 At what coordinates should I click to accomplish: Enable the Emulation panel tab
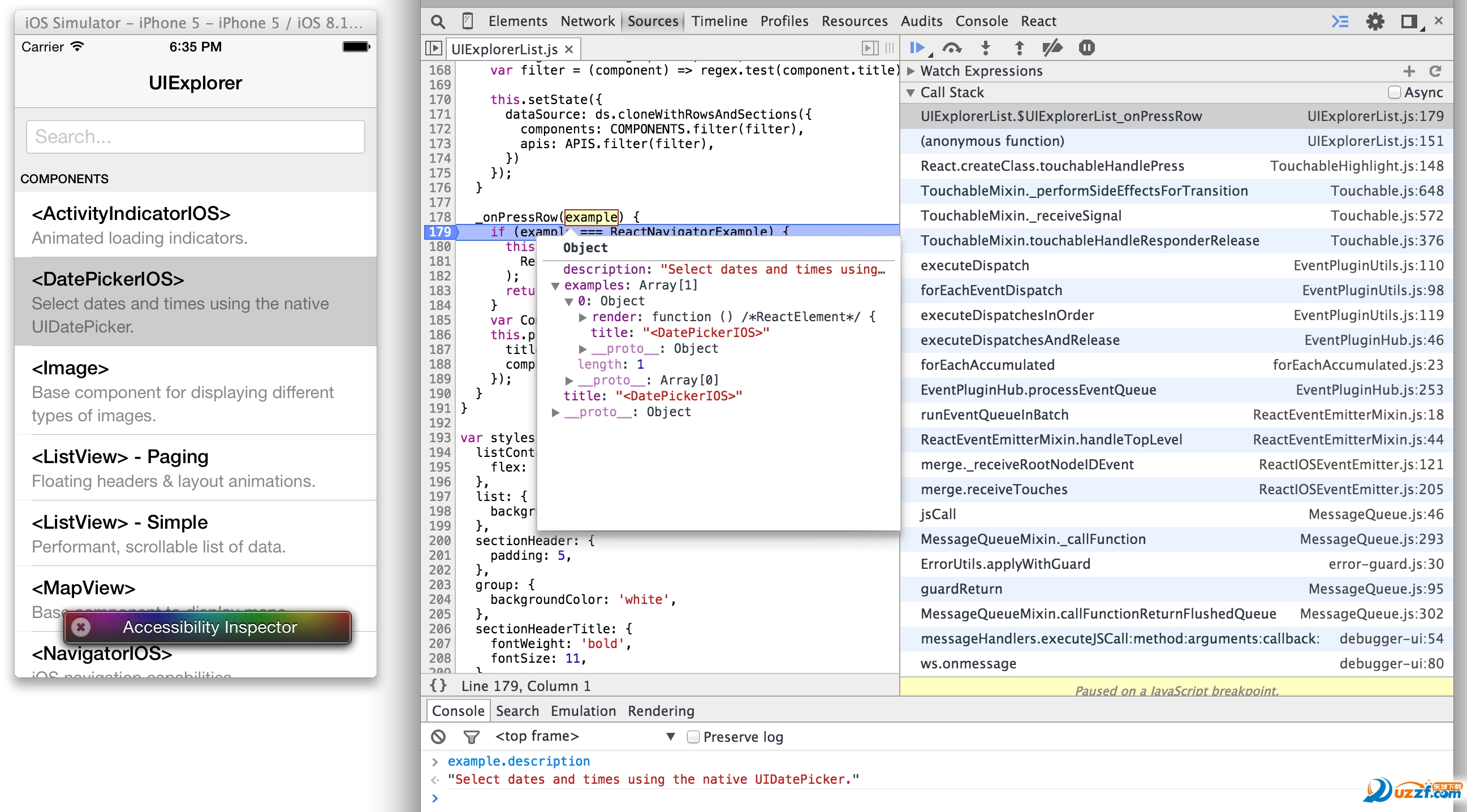[x=583, y=711]
